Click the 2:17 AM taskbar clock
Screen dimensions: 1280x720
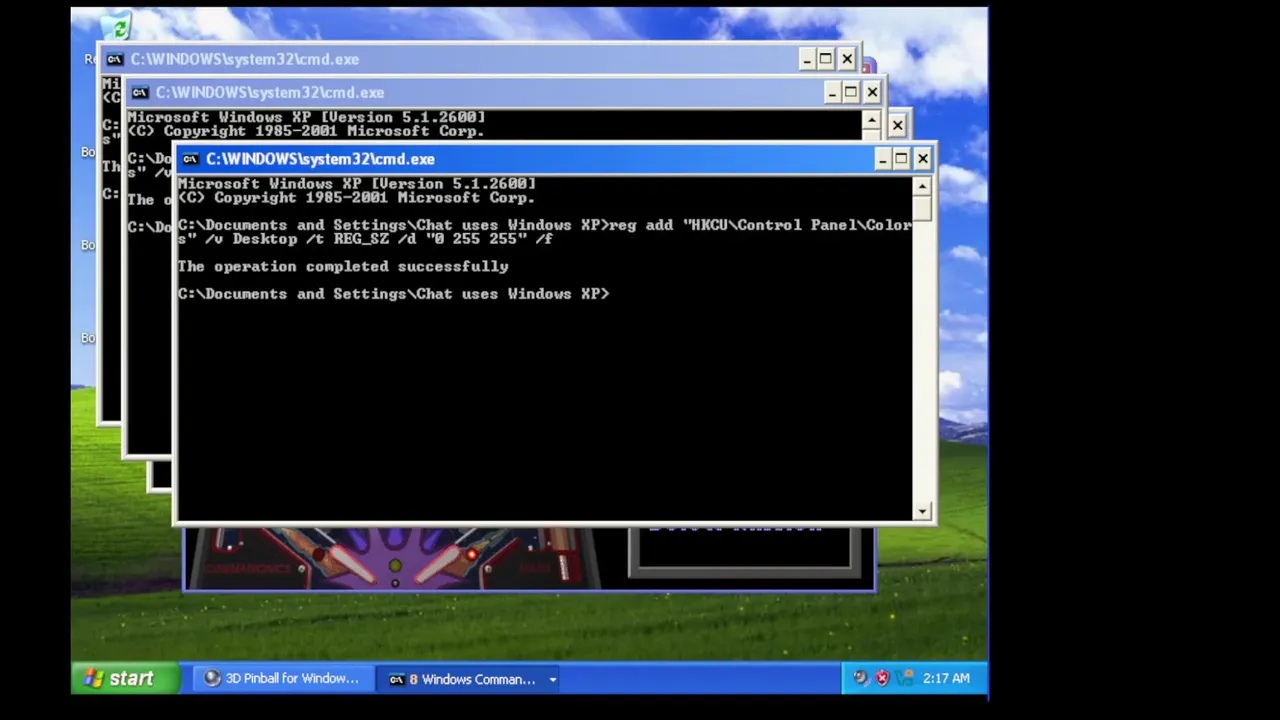click(946, 678)
